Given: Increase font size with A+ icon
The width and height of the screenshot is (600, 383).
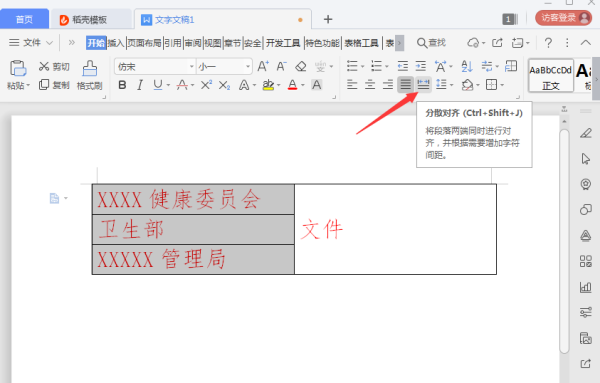Looking at the screenshot, I should pos(263,67).
